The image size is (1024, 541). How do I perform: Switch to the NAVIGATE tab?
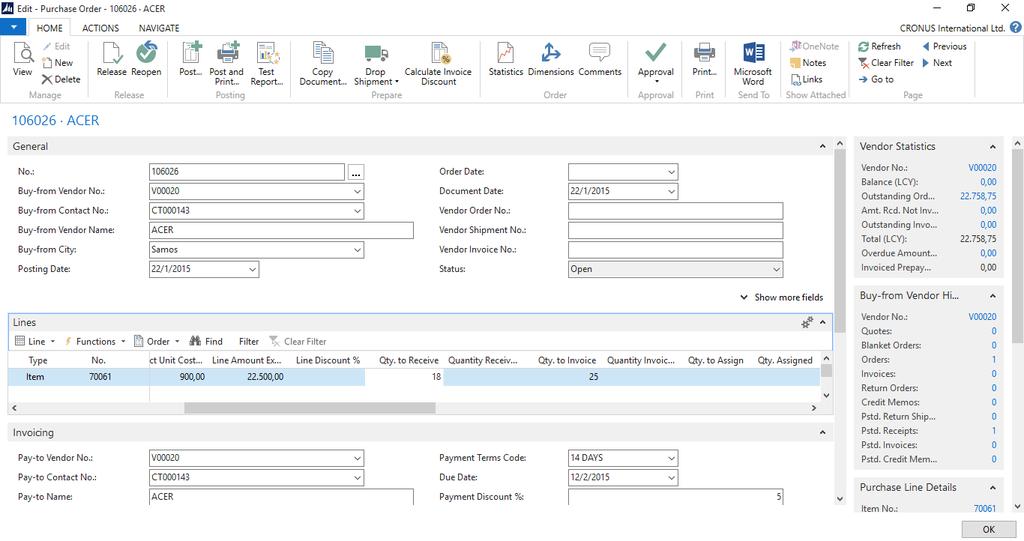159,28
